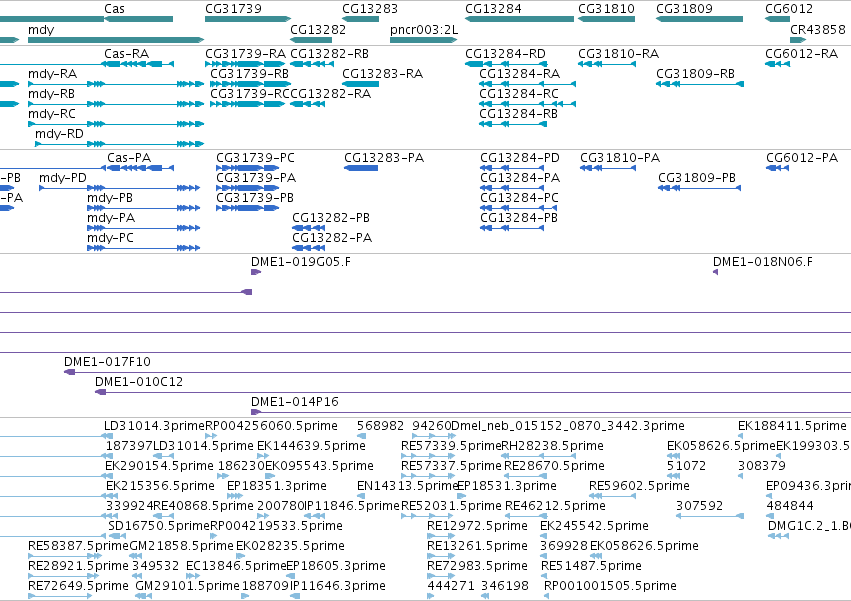The height and width of the screenshot is (601, 851).
Task: Select the CG31739-RA transcript
Action: click(245, 64)
